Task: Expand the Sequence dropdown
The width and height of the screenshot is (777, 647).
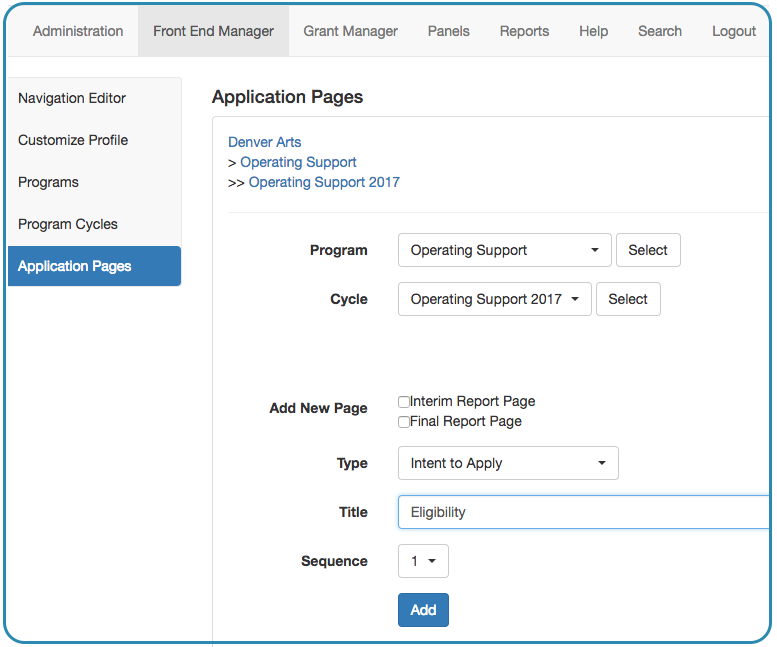Action: coord(423,561)
